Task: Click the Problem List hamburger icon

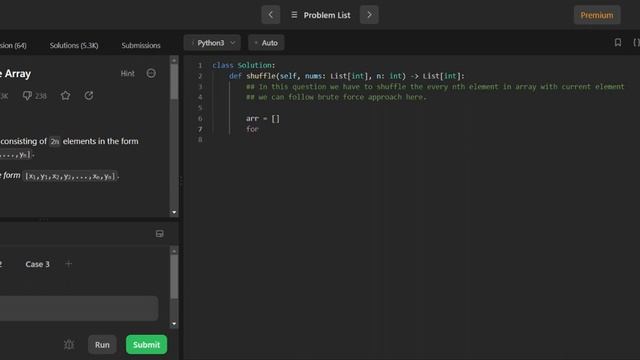Action: click(294, 15)
